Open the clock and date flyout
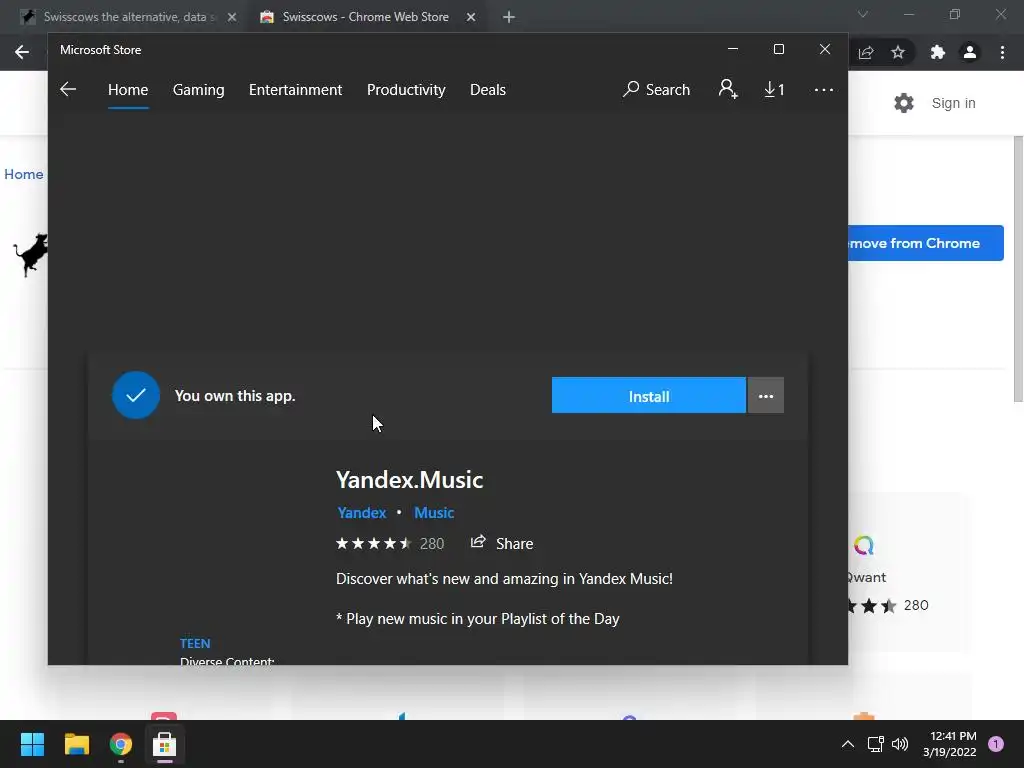 pos(950,744)
